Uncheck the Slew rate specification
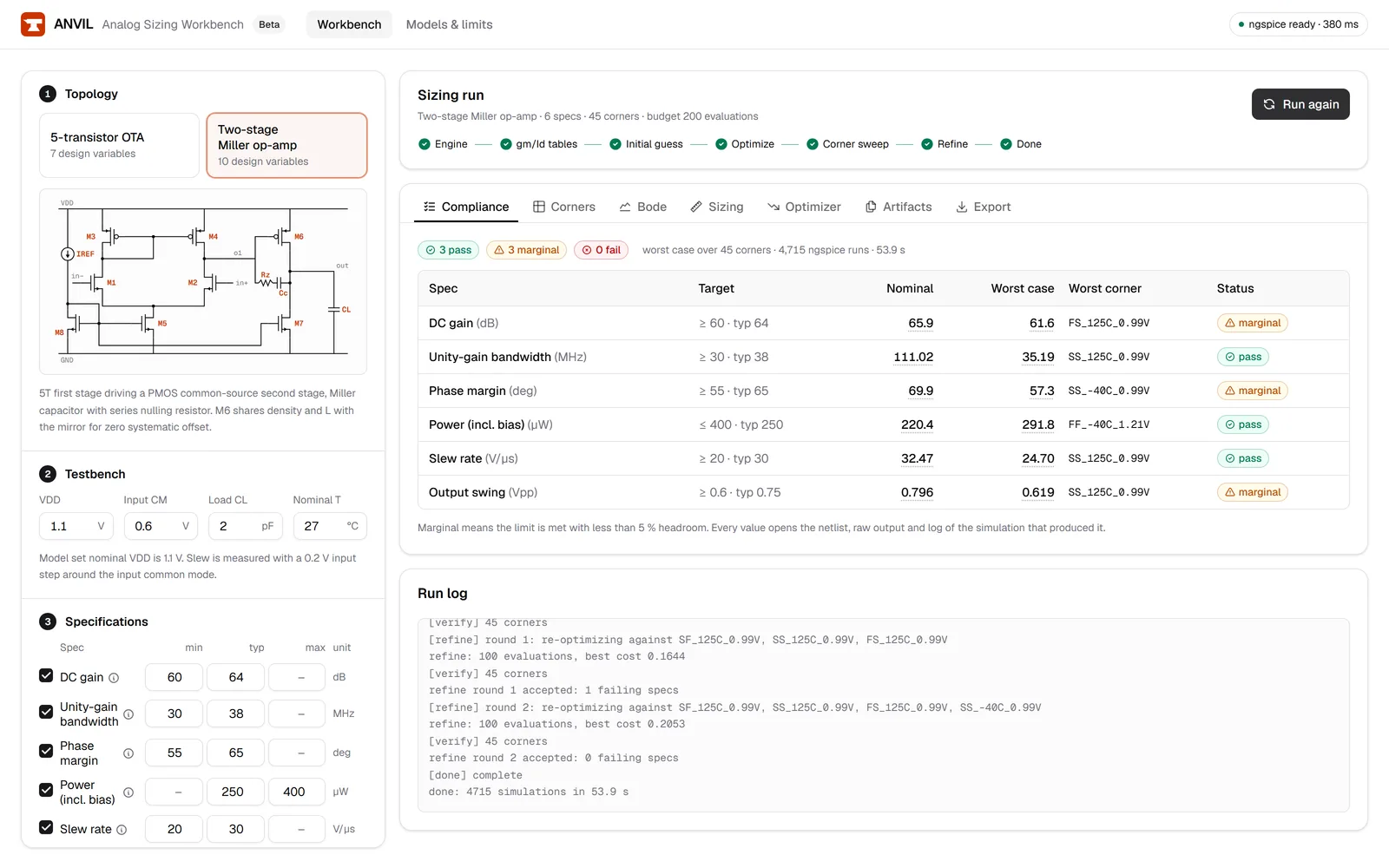 (x=46, y=827)
